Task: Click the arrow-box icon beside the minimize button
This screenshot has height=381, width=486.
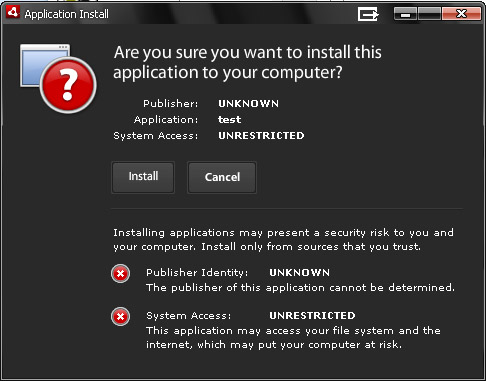Action: click(368, 14)
